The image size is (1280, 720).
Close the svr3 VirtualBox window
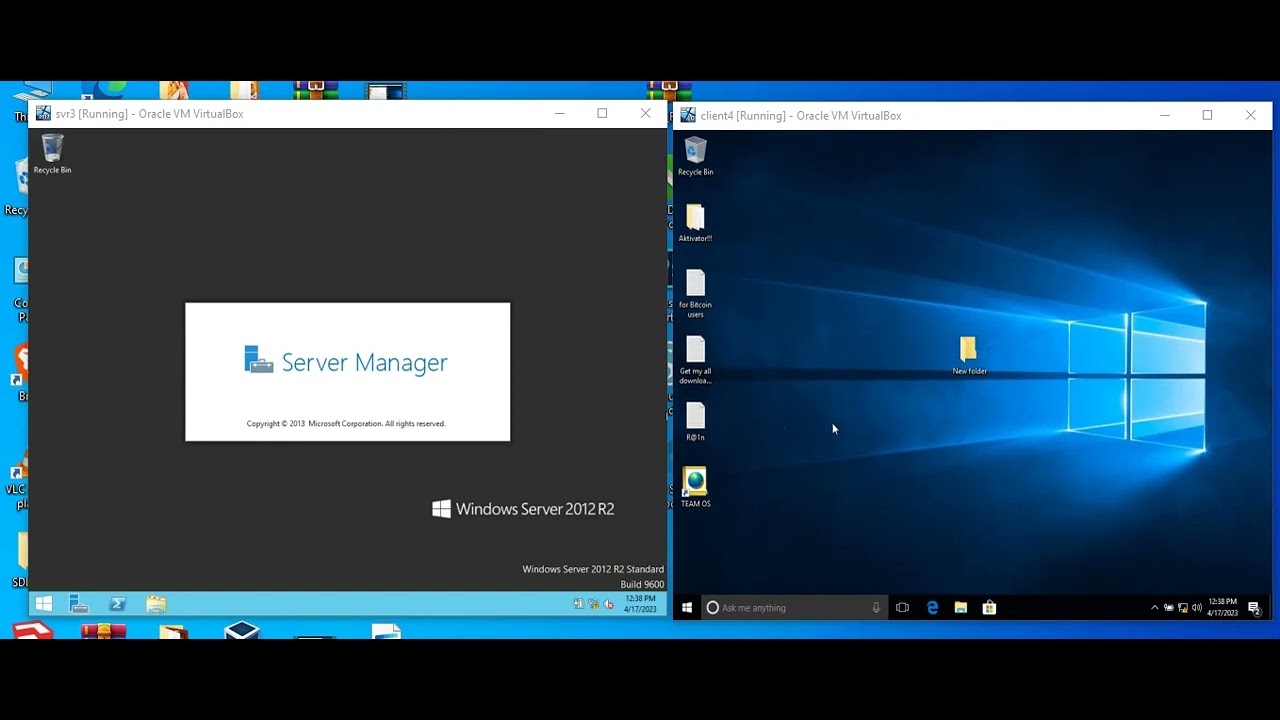[645, 113]
